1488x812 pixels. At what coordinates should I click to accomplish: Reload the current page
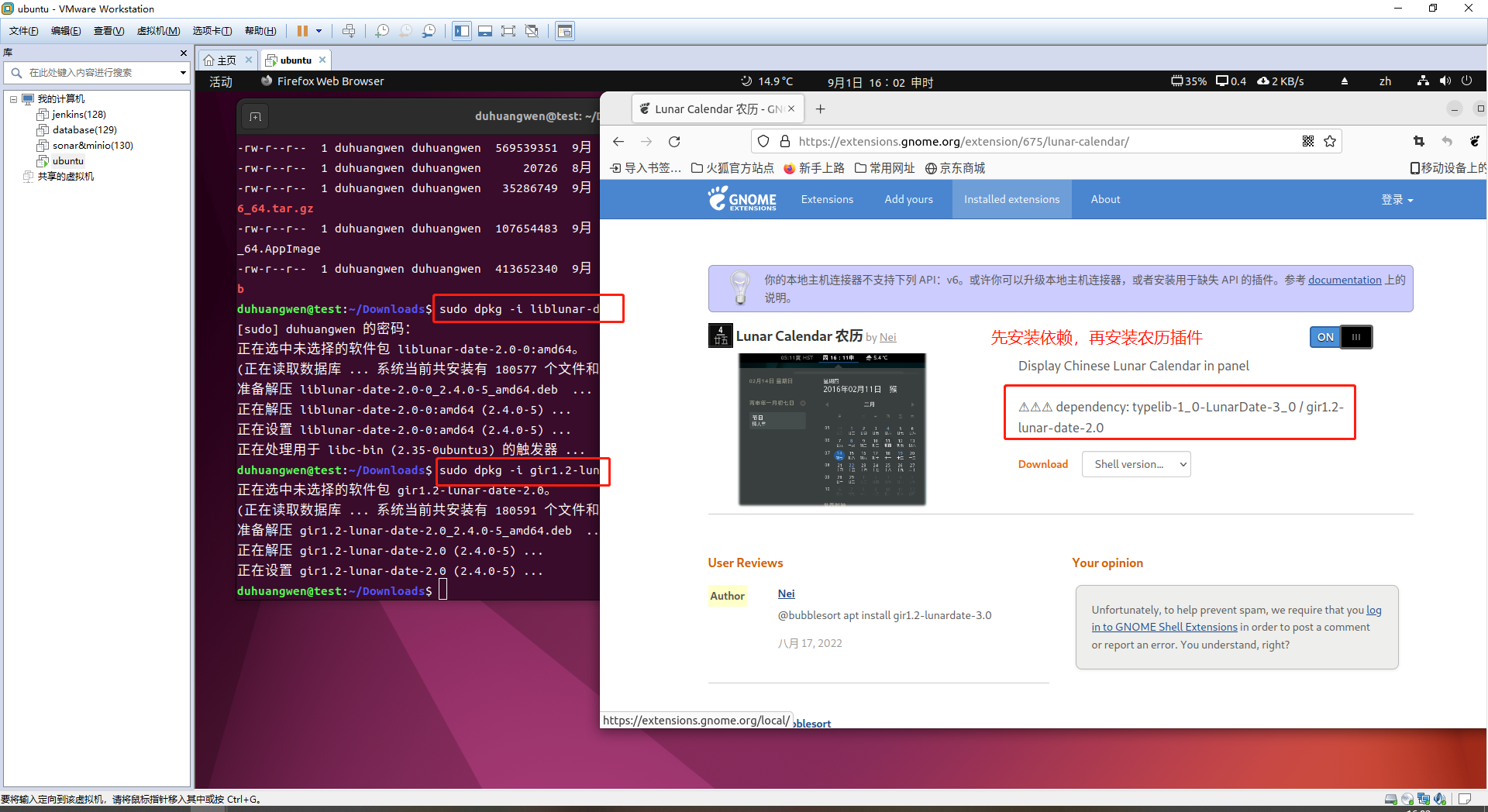tap(674, 141)
